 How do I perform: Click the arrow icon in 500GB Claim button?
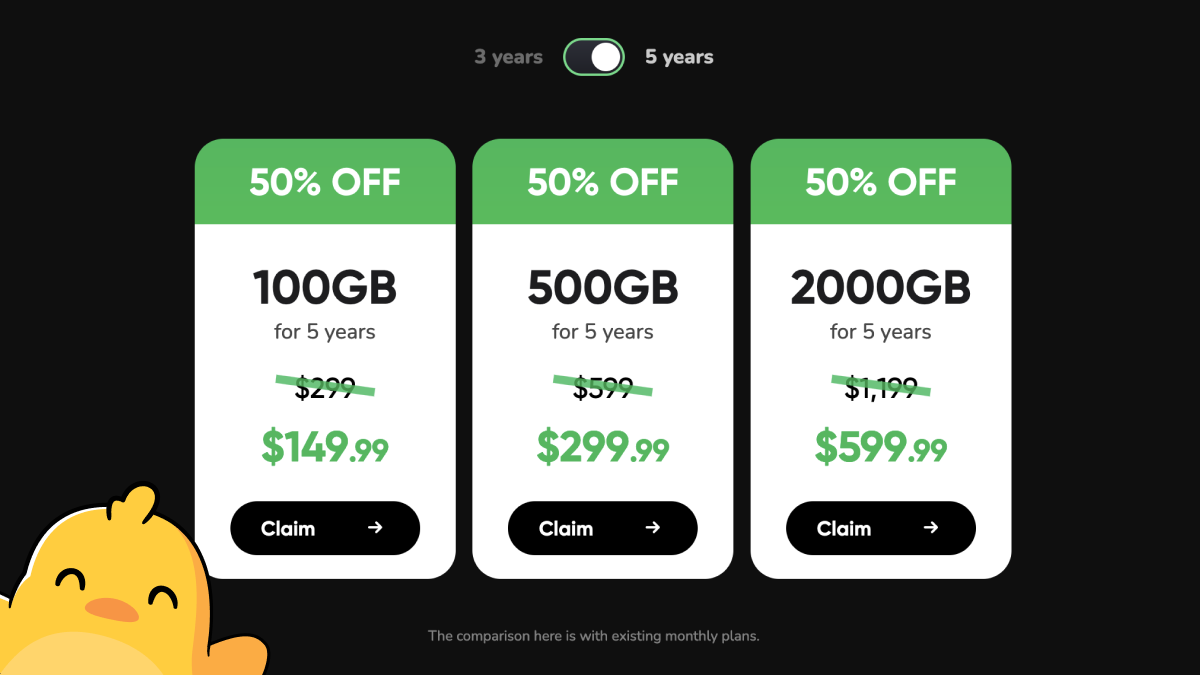[653, 528]
